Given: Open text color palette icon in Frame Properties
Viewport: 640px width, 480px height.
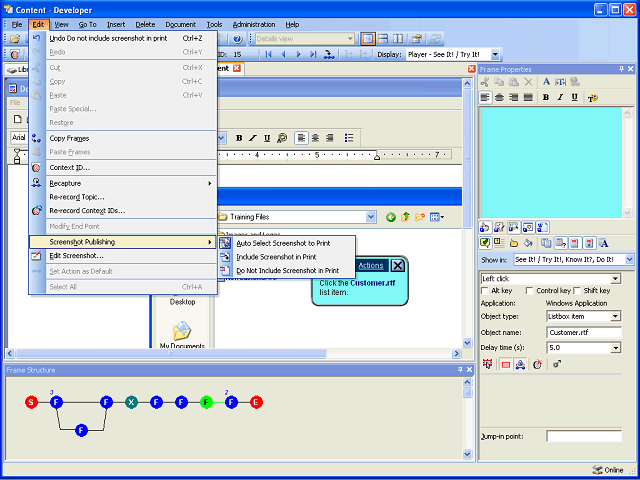Looking at the screenshot, I should click(x=593, y=98).
